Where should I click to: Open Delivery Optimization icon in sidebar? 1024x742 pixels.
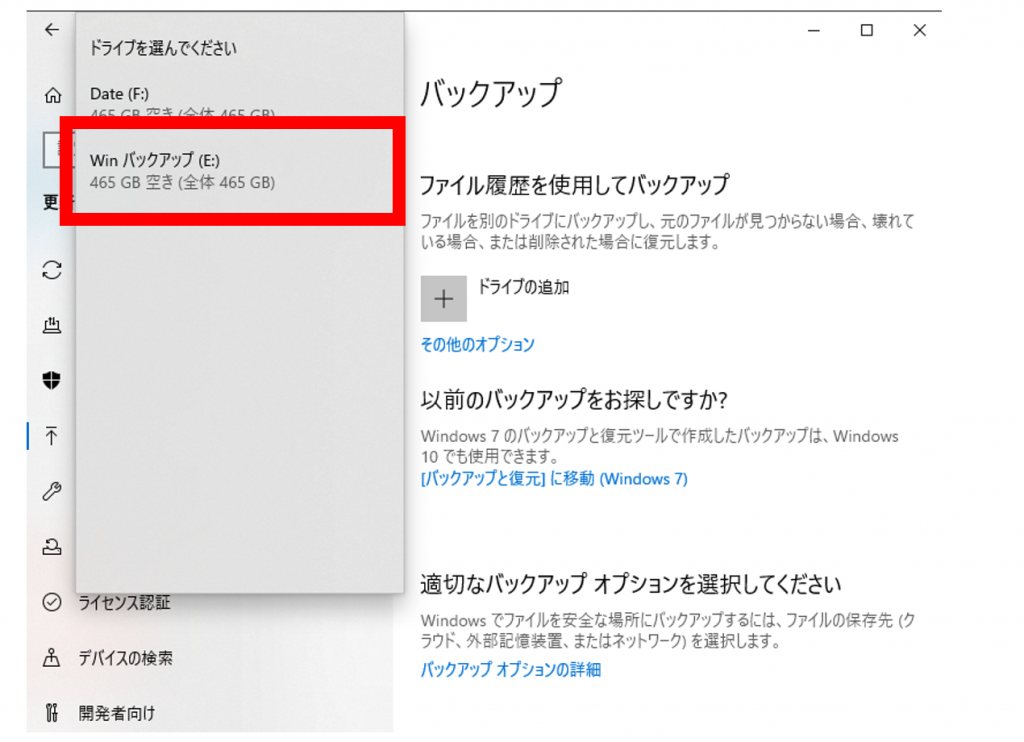52,325
